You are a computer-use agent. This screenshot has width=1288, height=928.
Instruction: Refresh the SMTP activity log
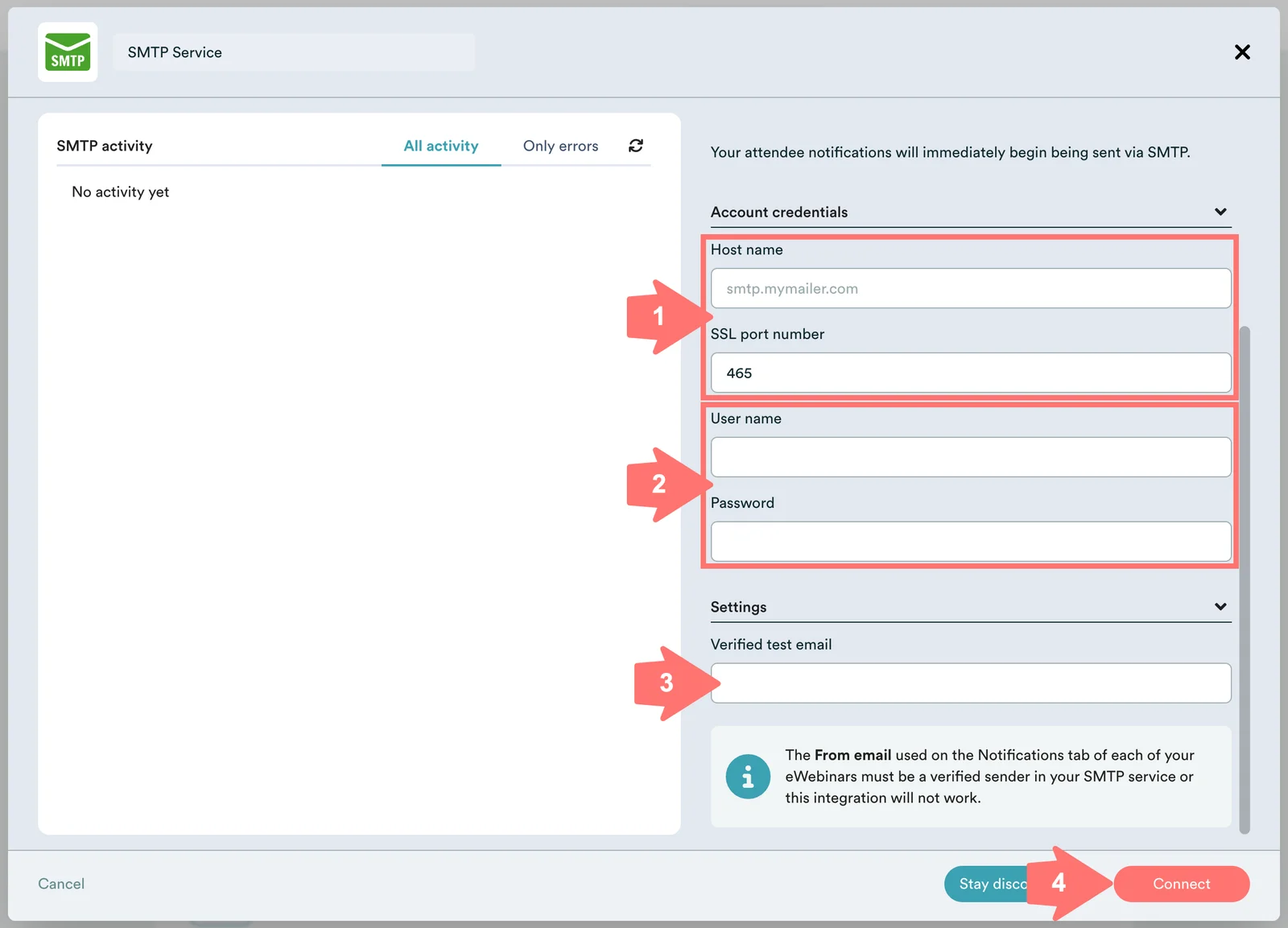(636, 146)
